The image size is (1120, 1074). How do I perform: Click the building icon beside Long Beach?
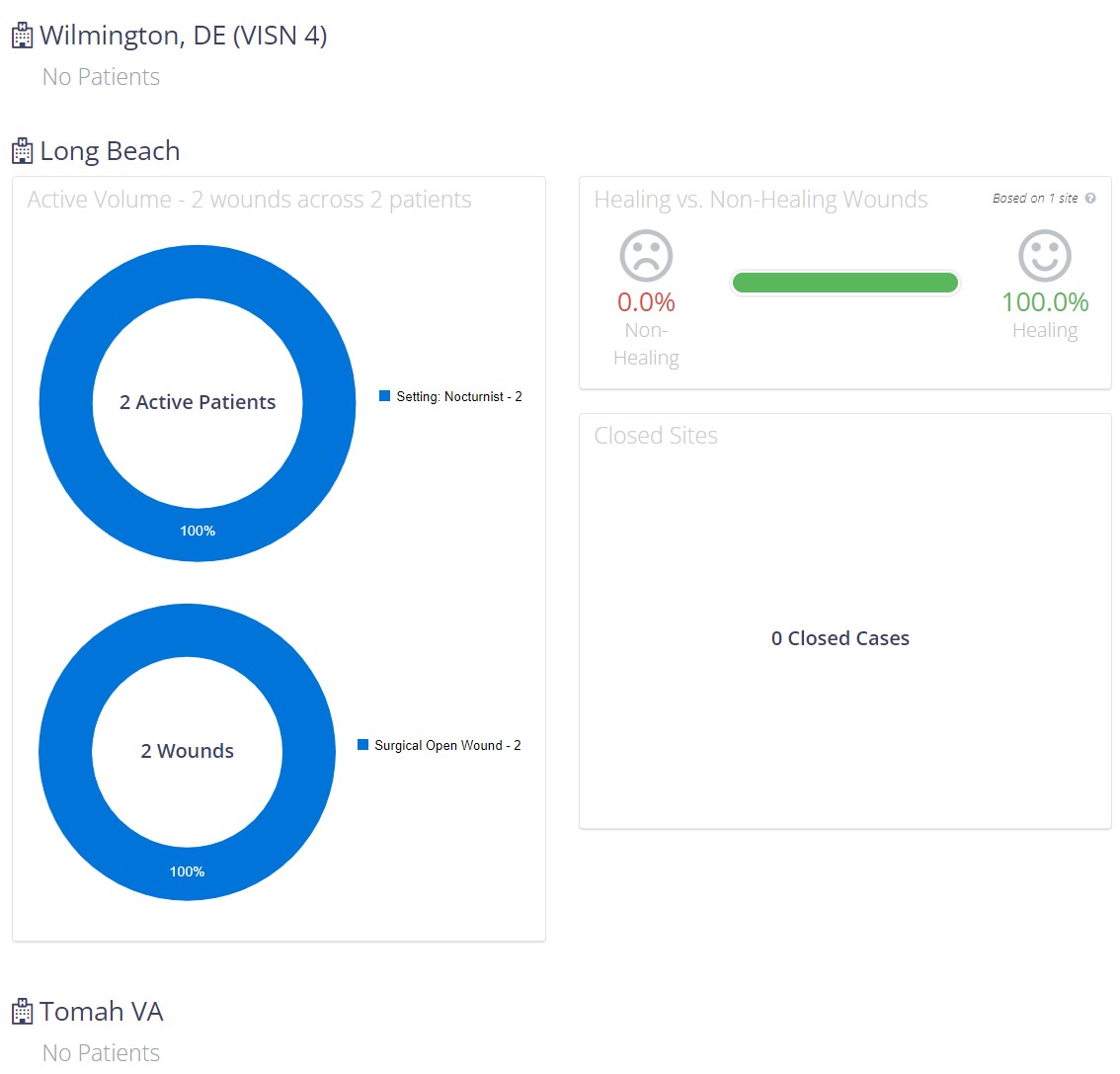click(x=22, y=151)
